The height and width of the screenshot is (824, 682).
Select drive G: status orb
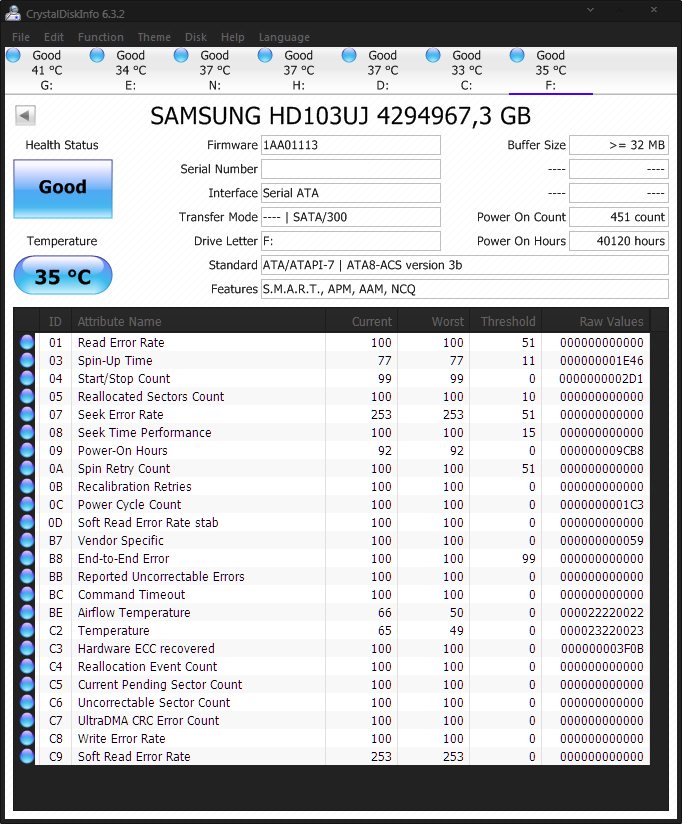tap(14, 56)
